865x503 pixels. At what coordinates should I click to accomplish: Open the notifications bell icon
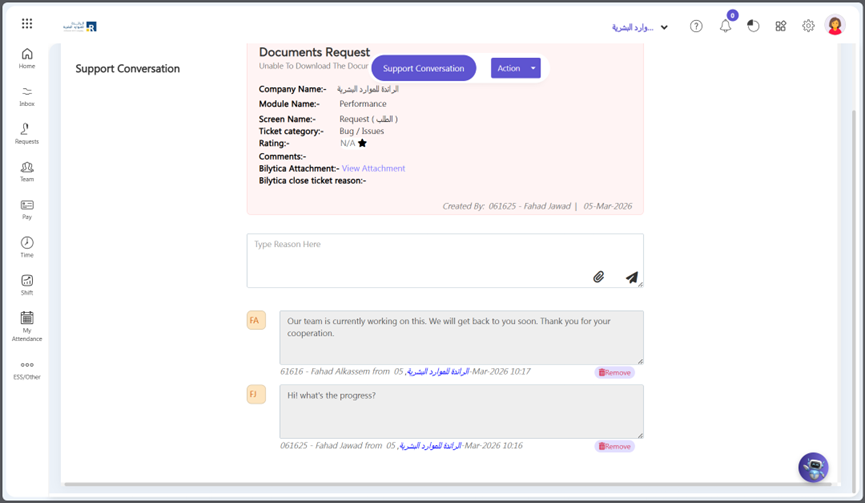[x=725, y=26]
